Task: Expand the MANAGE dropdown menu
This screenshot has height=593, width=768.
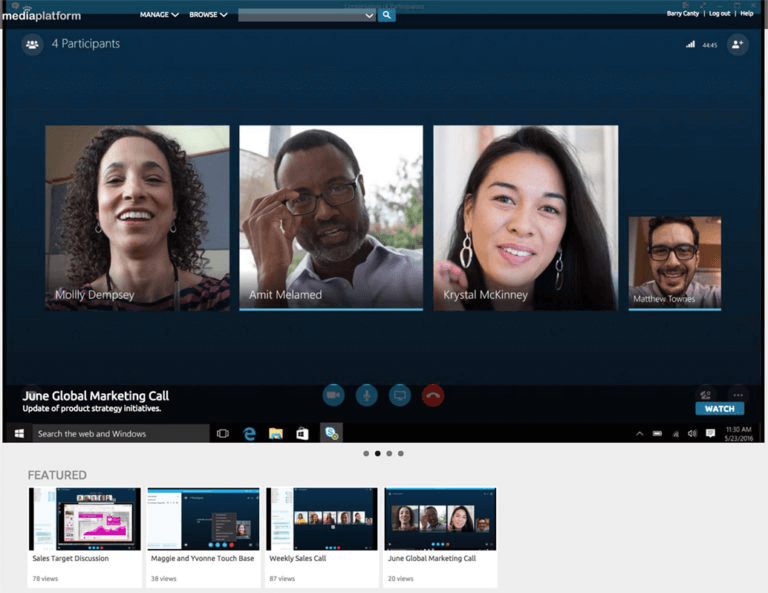Action: 159,15
